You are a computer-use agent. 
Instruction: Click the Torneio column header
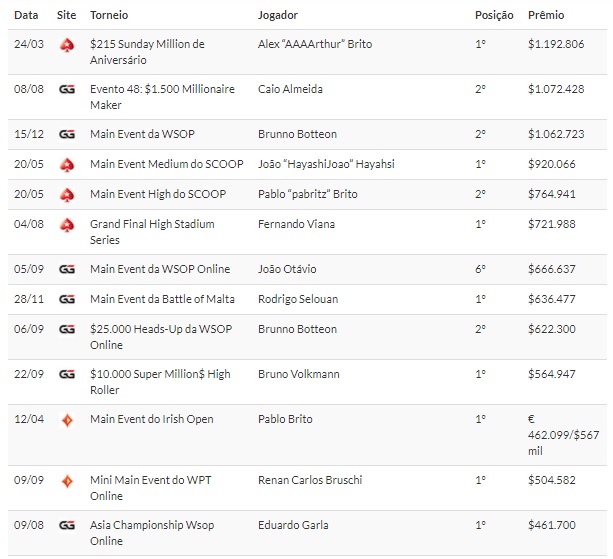[x=109, y=15]
